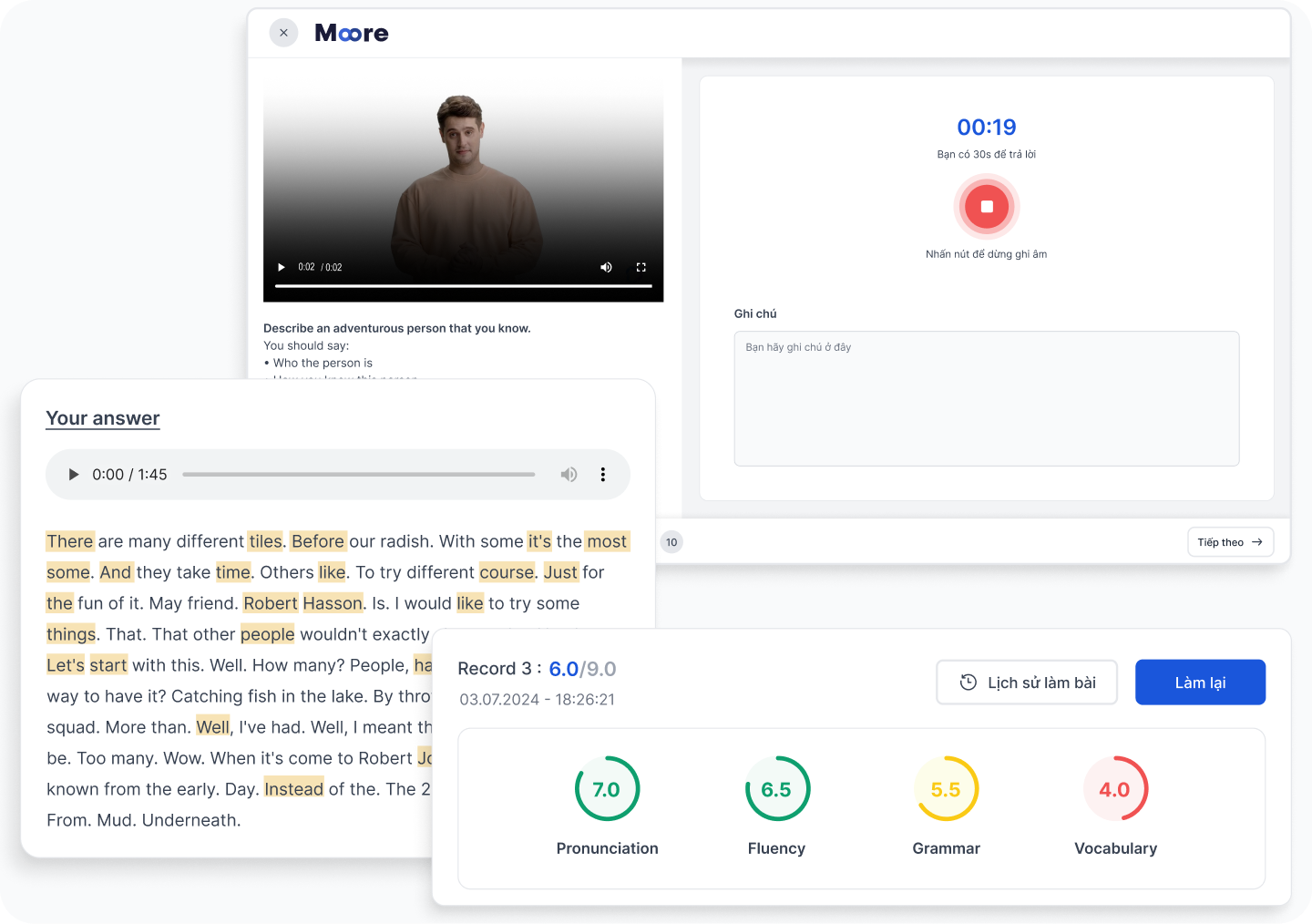Click the question number 10 badge
Screen dimensions: 1312x924
[x=671, y=542]
